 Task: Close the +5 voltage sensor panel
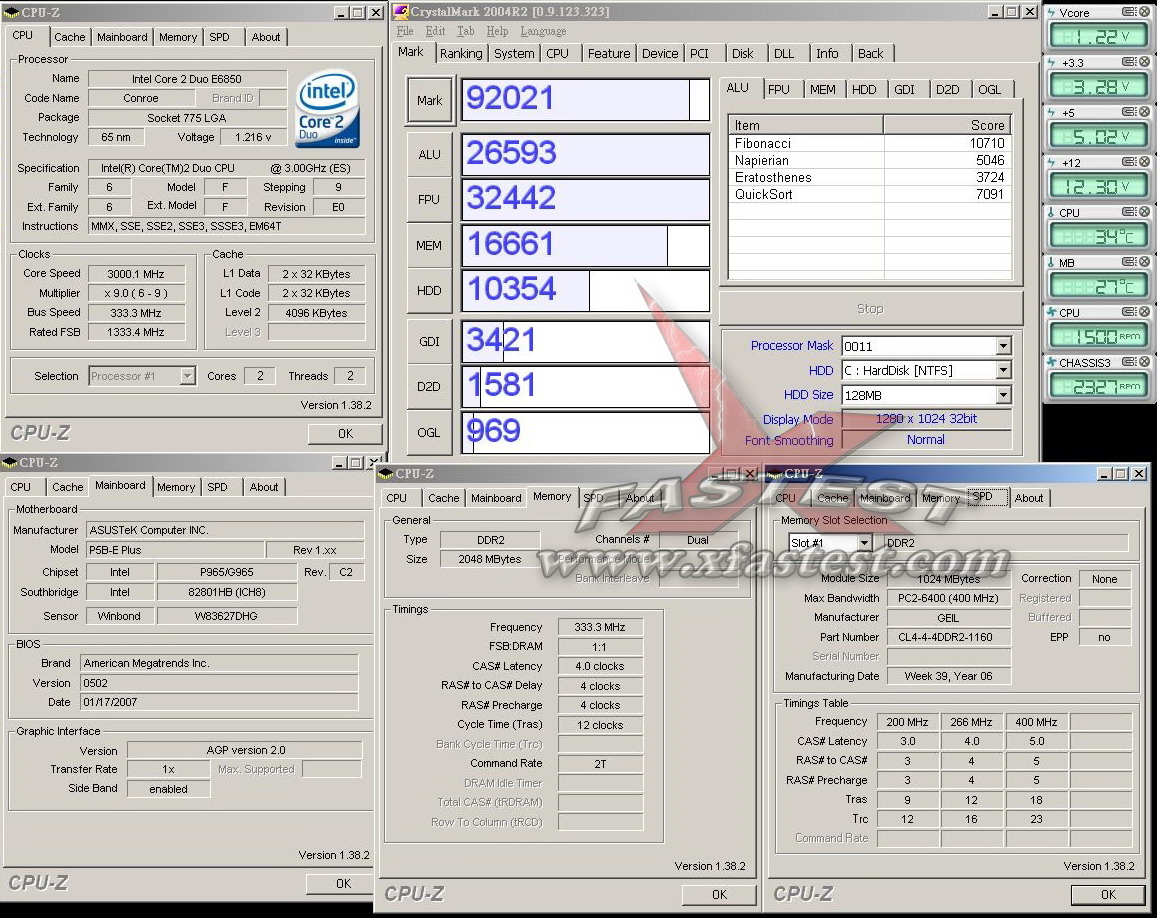click(x=1144, y=112)
